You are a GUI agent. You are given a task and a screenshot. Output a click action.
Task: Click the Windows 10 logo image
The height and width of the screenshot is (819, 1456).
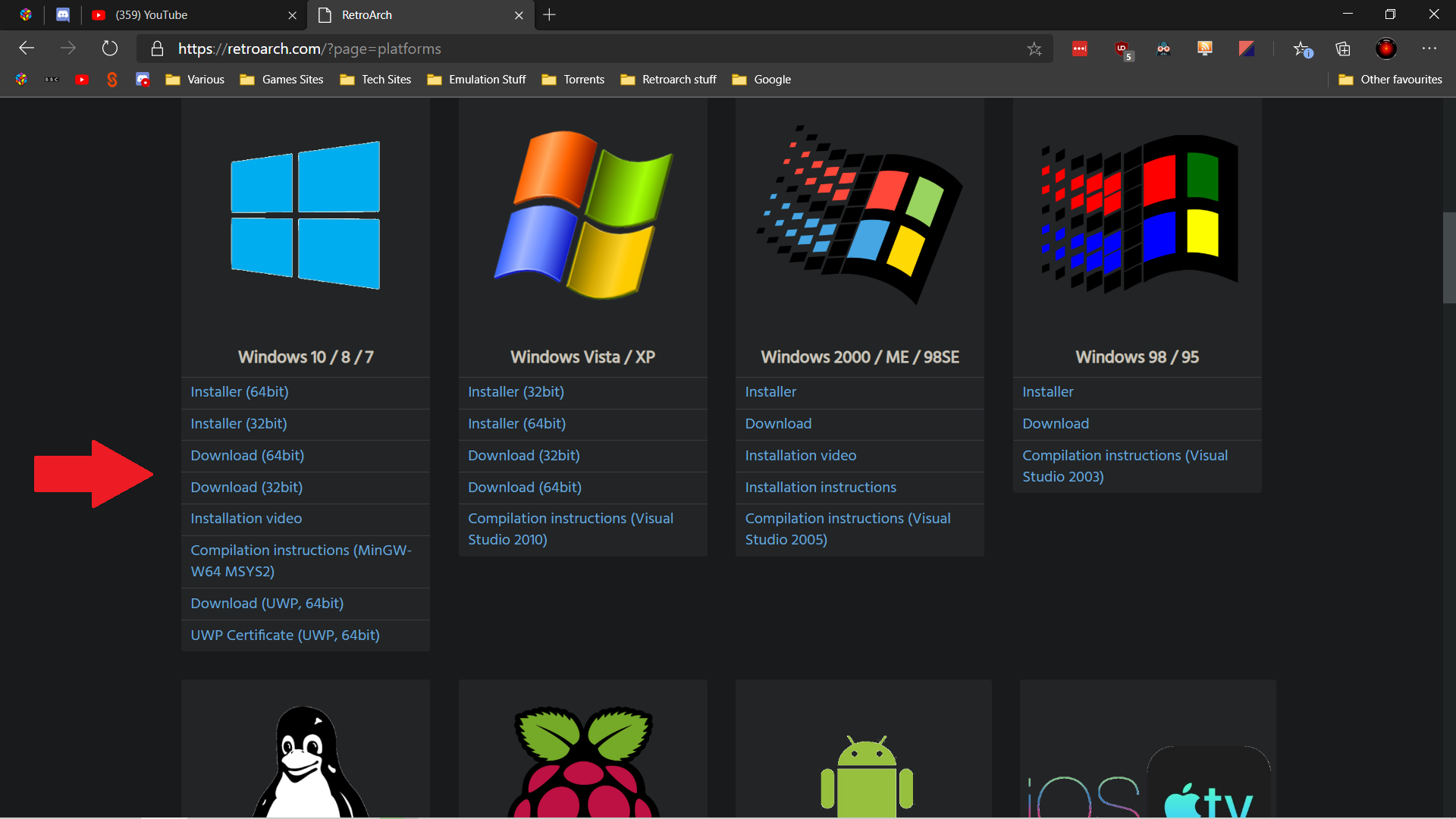[x=306, y=215]
